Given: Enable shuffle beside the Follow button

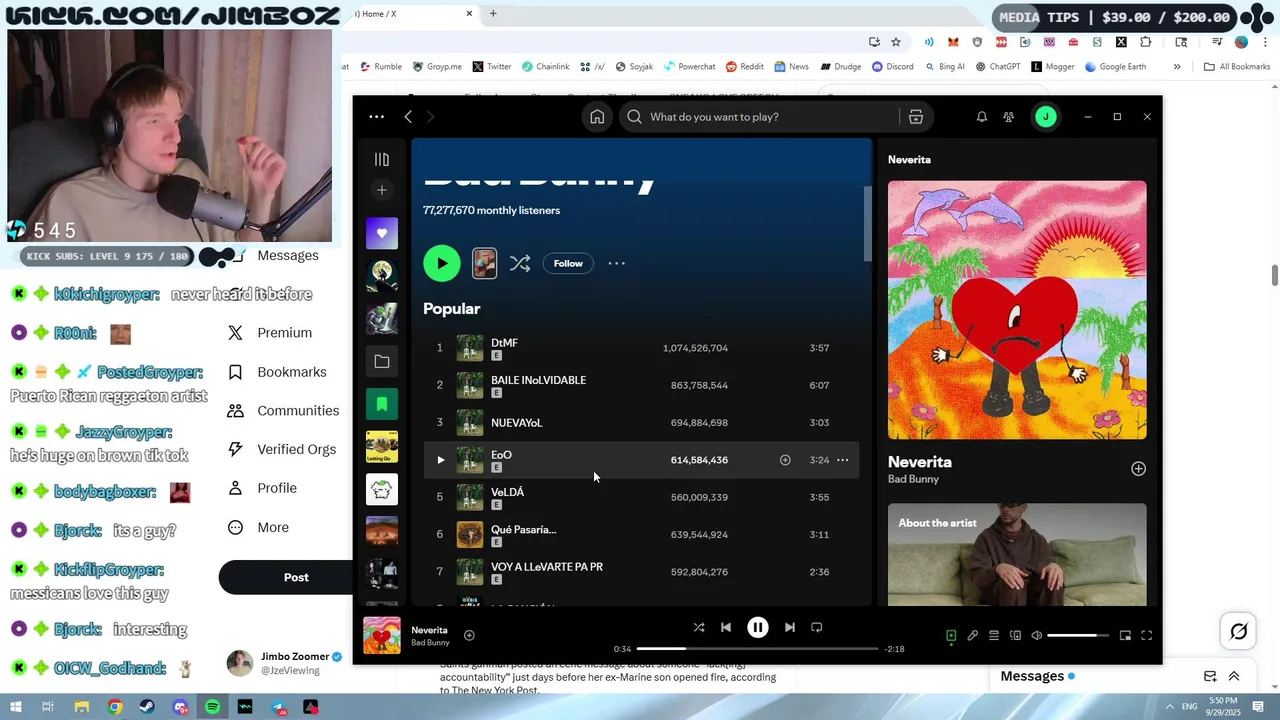Looking at the screenshot, I should click(x=520, y=263).
